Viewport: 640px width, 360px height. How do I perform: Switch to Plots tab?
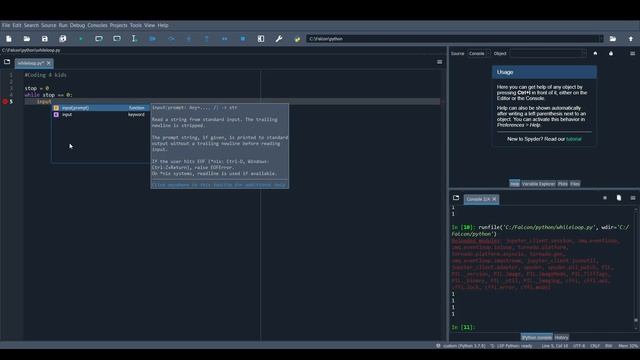[x=562, y=184]
